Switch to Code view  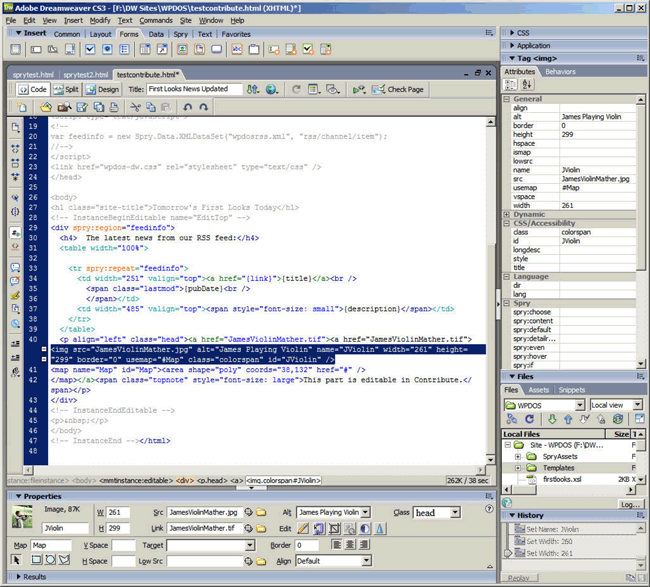pyautogui.click(x=33, y=89)
